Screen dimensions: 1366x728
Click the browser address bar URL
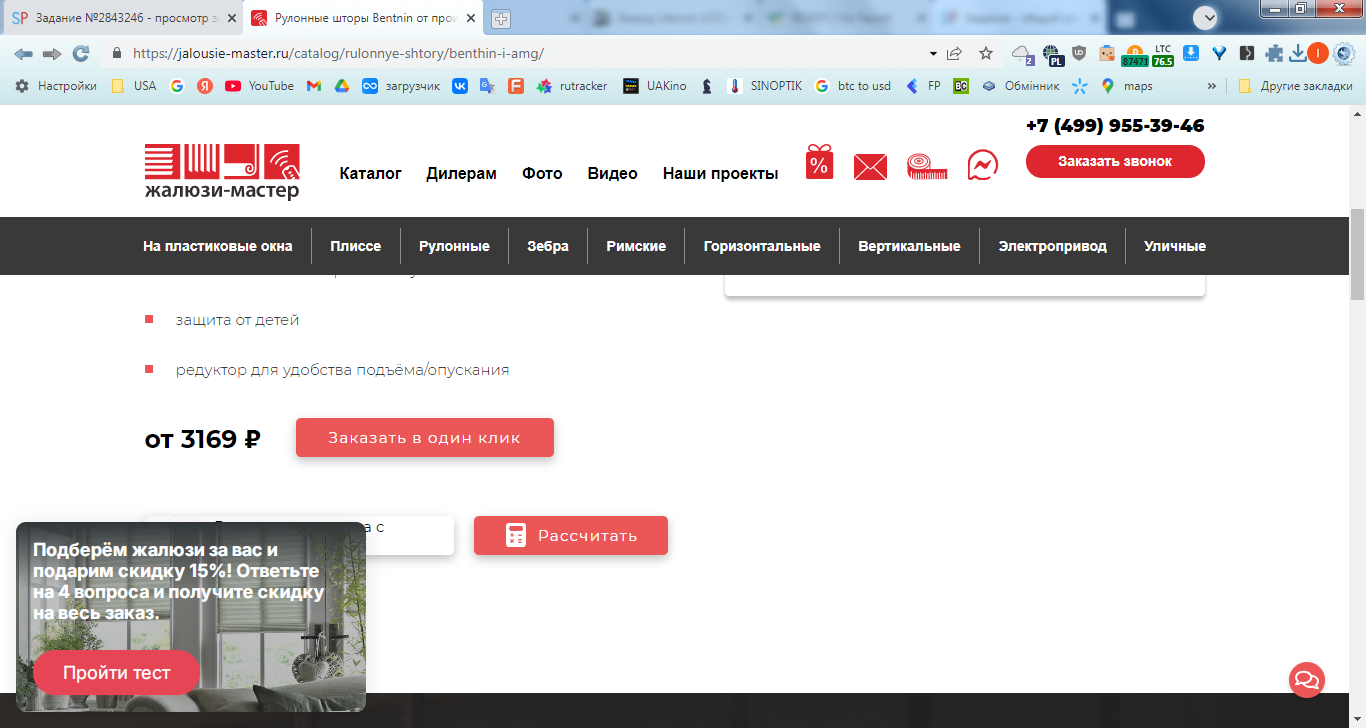(338, 53)
